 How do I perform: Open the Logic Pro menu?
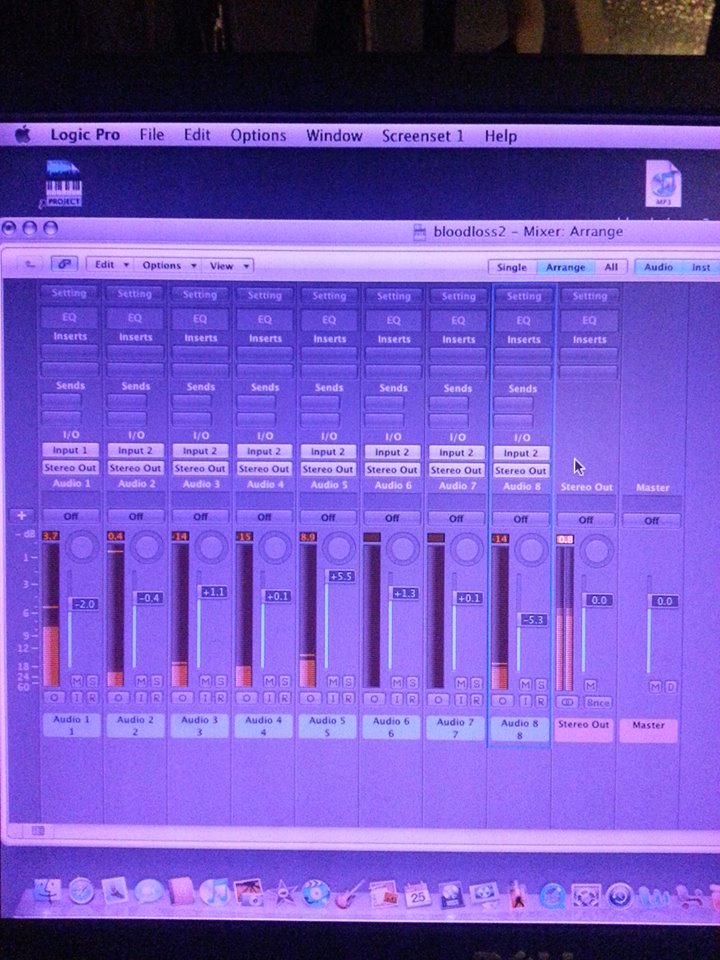click(84, 135)
